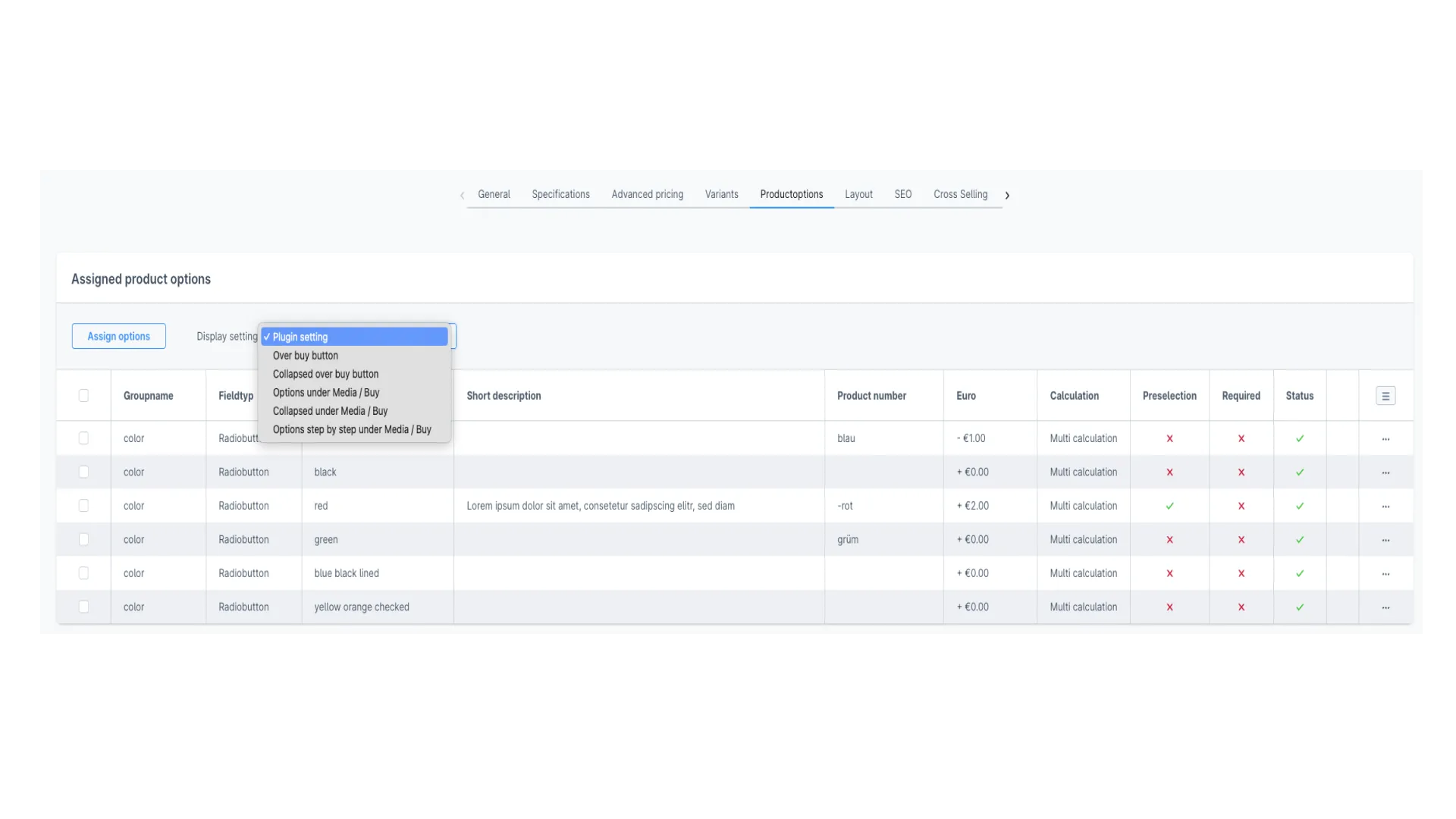Toggle the select-all checkbox in table header
The width and height of the screenshot is (1456, 819).
[83, 395]
